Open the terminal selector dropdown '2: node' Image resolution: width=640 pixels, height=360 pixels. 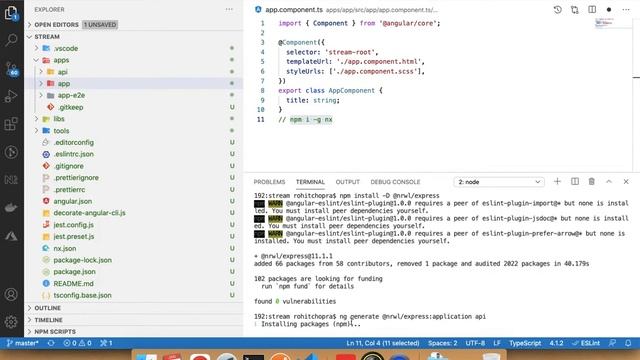[499, 182]
